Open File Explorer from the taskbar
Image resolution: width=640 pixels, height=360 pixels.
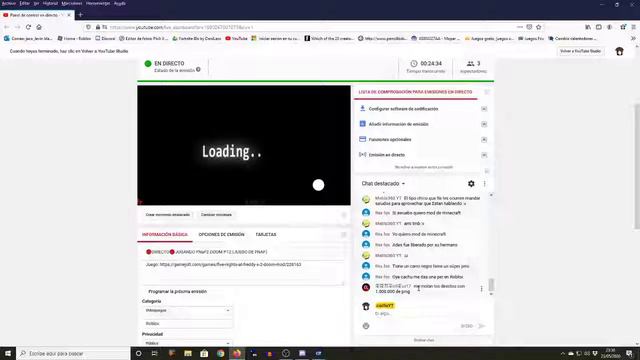coord(188,353)
